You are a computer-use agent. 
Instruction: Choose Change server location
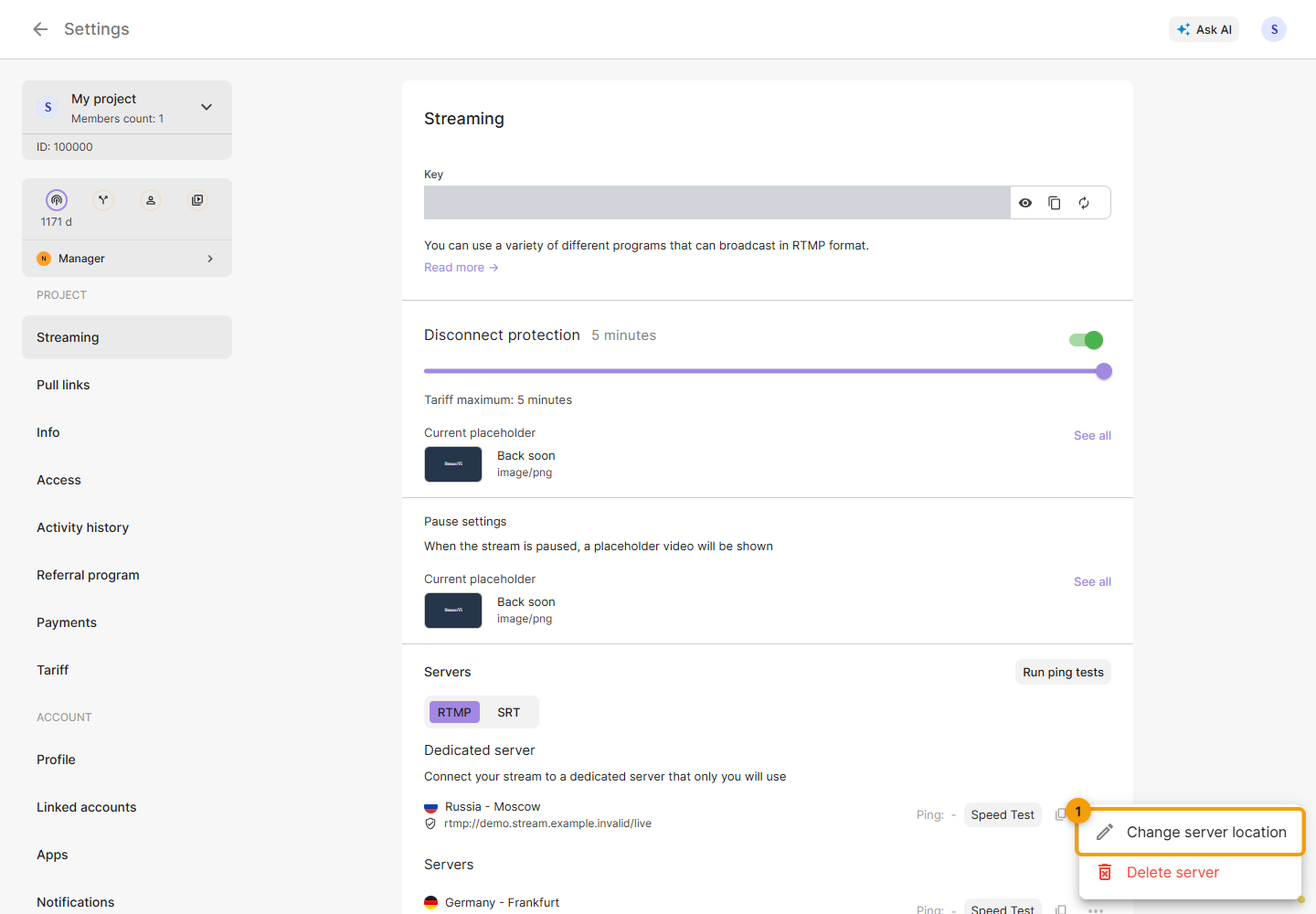[x=1191, y=833]
